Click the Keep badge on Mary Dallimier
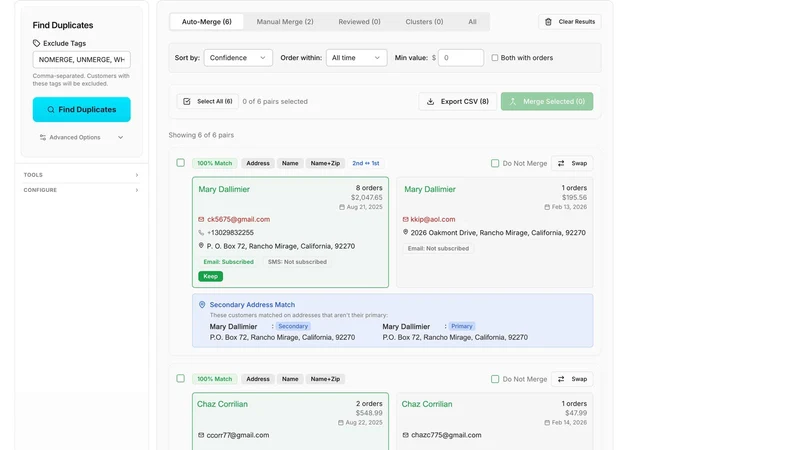Screen dimensions: 800x450 (x=210, y=276)
